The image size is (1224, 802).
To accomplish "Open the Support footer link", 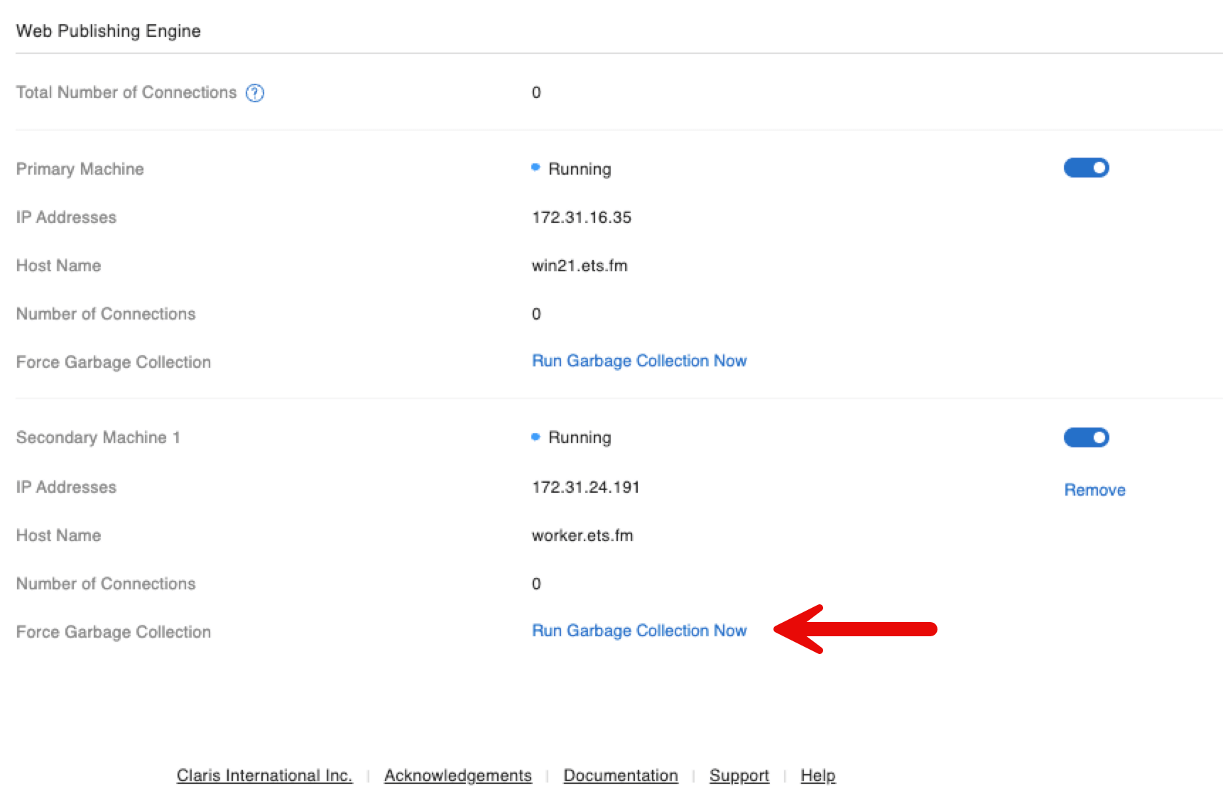I will point(739,776).
